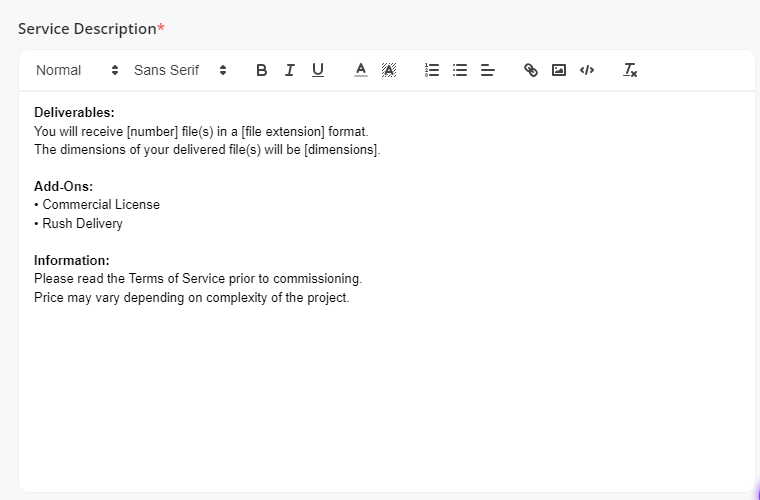Insert a bulleted list

click(460, 70)
